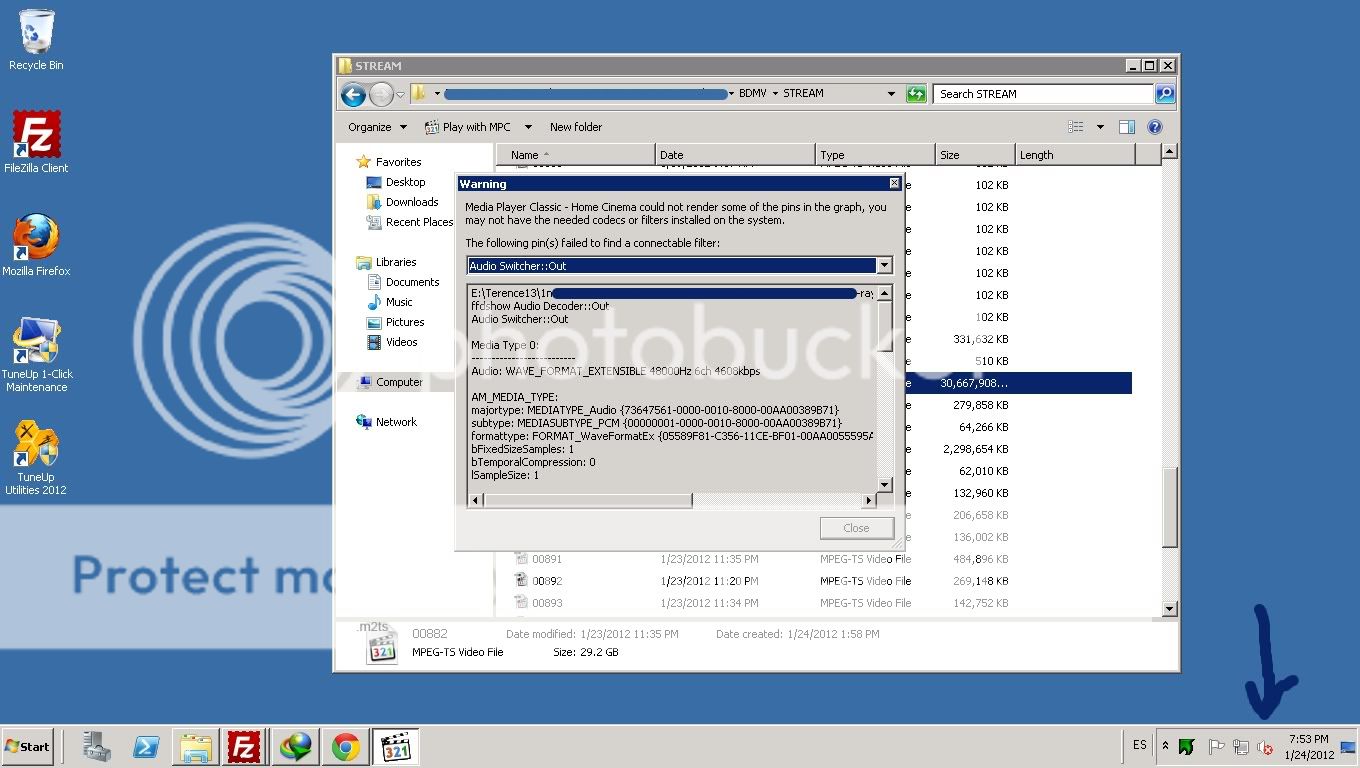Select file 00892 in the list
This screenshot has width=1360, height=768.
(x=546, y=581)
